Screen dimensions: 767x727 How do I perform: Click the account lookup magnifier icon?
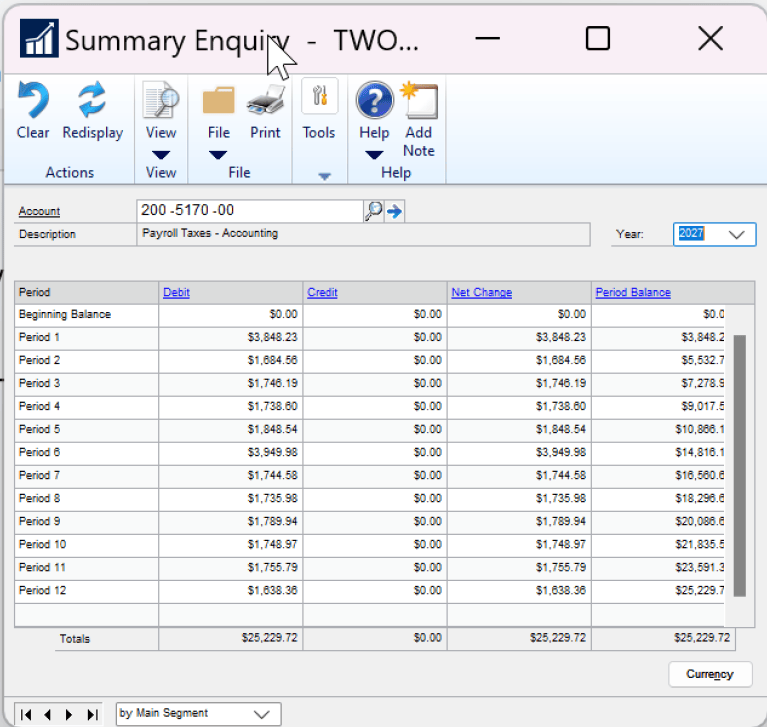click(374, 211)
